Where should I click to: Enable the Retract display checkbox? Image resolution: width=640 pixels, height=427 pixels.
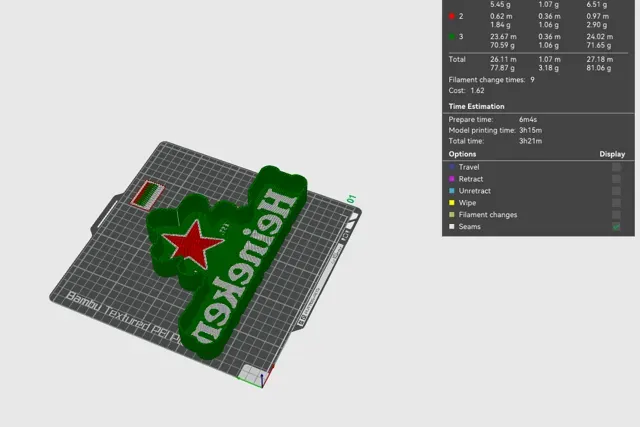(616, 179)
